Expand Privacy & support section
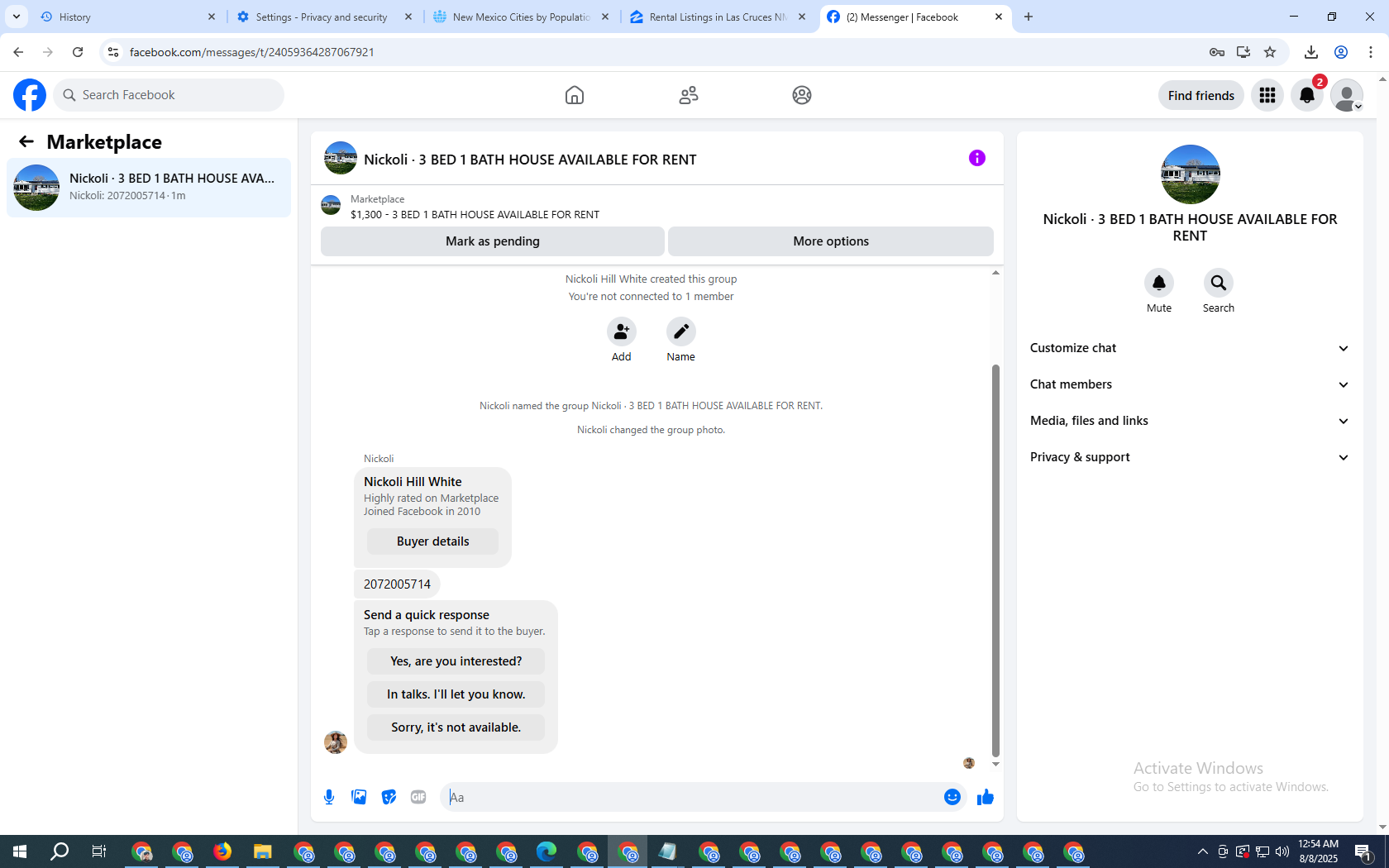Image resolution: width=1389 pixels, height=868 pixels. coord(1190,457)
